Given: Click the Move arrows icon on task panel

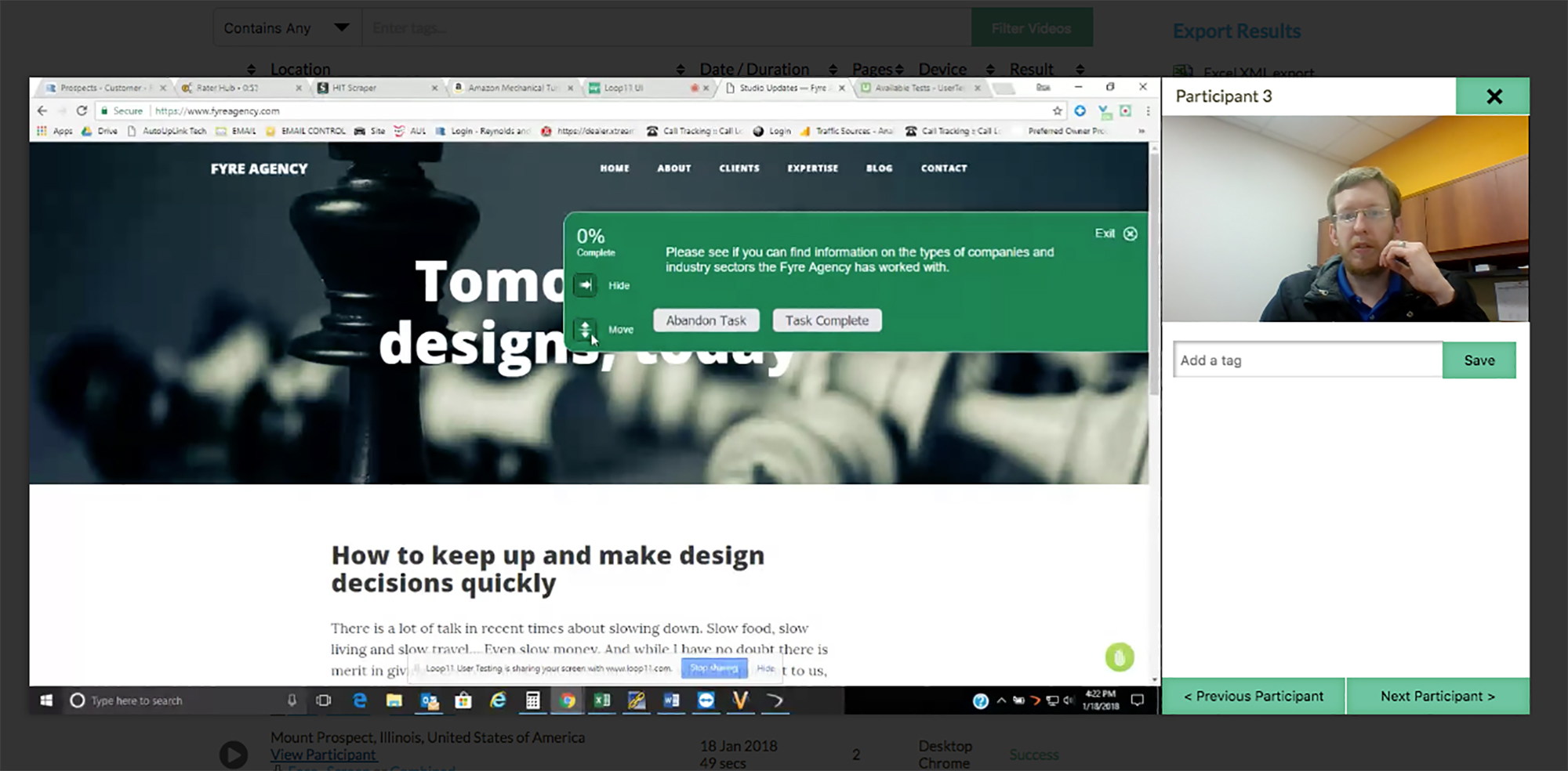Looking at the screenshot, I should (x=585, y=329).
